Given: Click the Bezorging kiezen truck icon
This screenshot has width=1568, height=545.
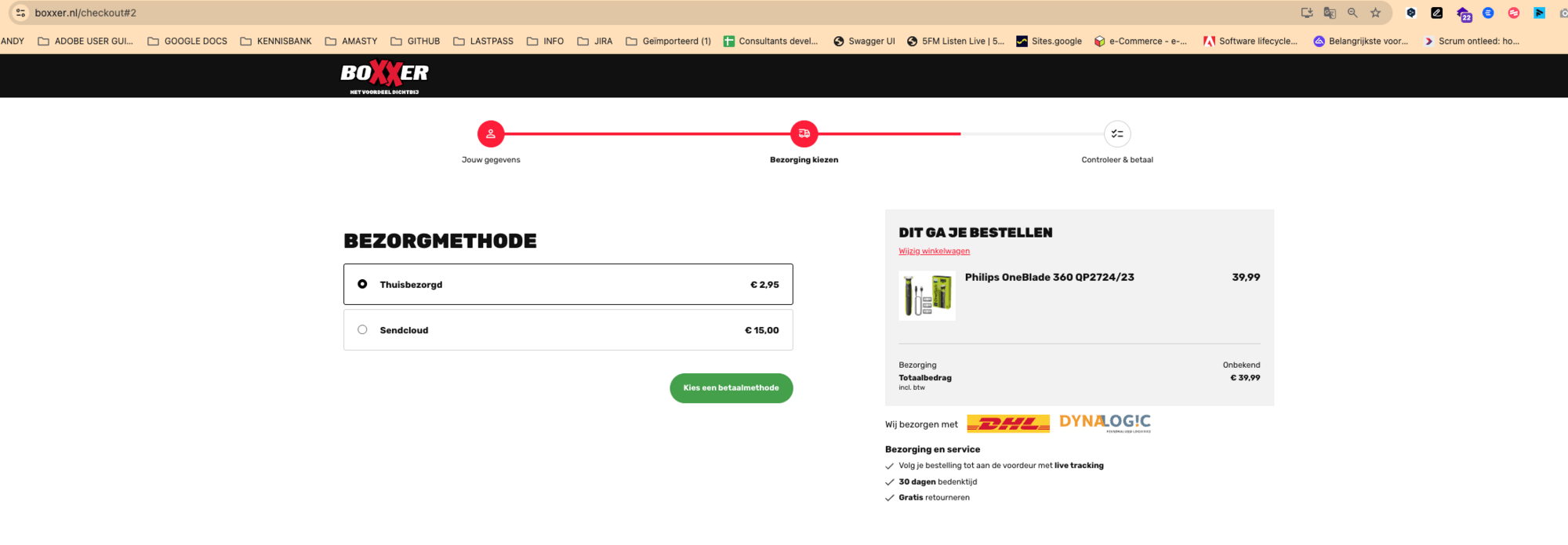Looking at the screenshot, I should (804, 134).
